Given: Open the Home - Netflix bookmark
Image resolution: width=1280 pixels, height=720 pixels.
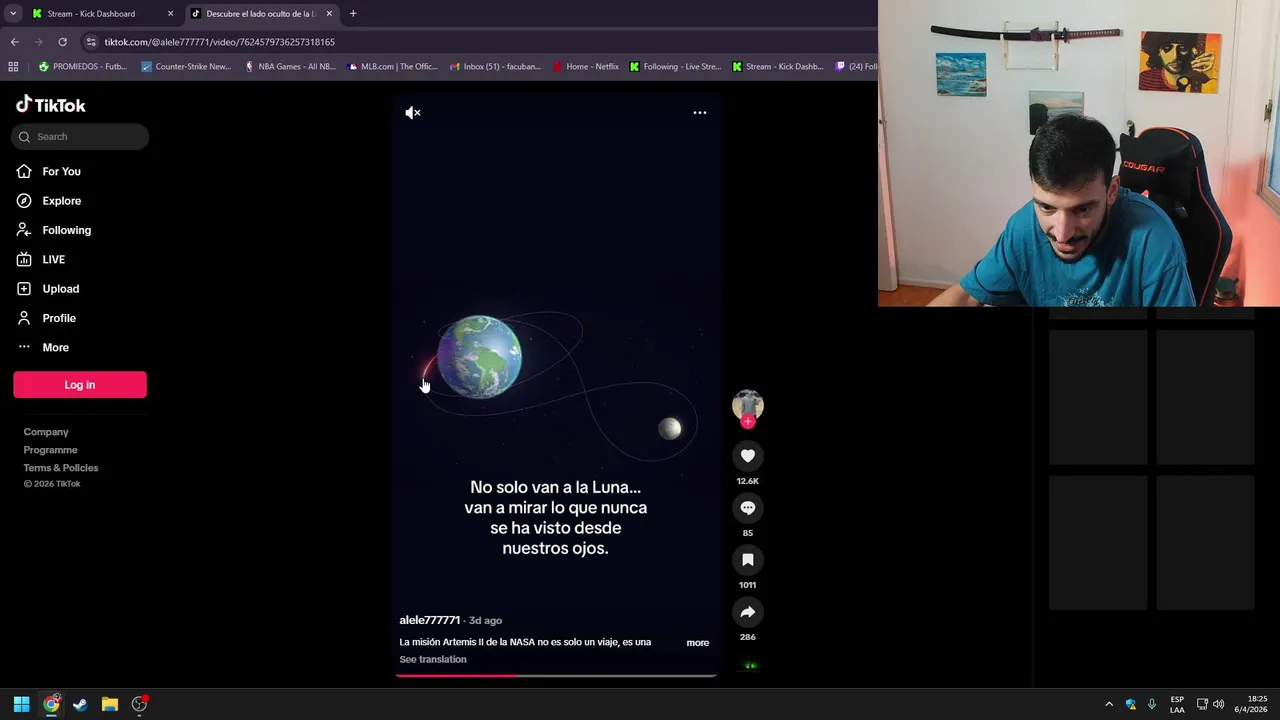Looking at the screenshot, I should 586,67.
